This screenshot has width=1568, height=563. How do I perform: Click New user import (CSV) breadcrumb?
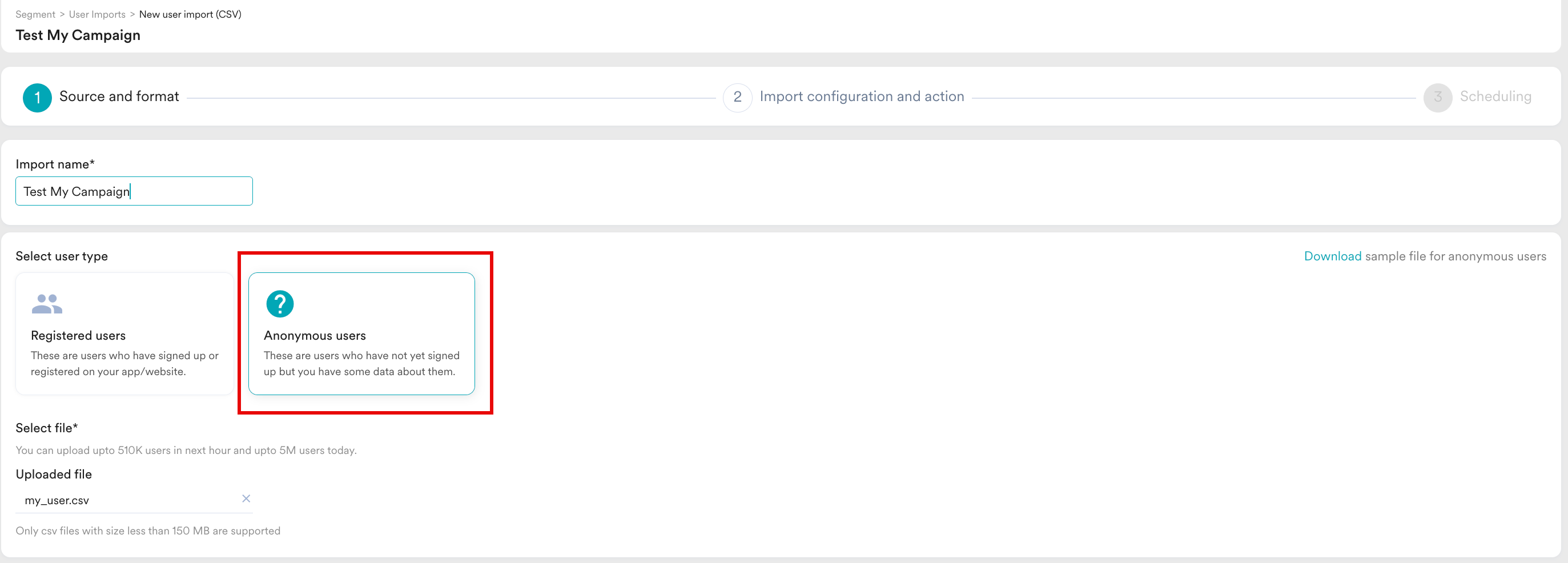(x=190, y=14)
